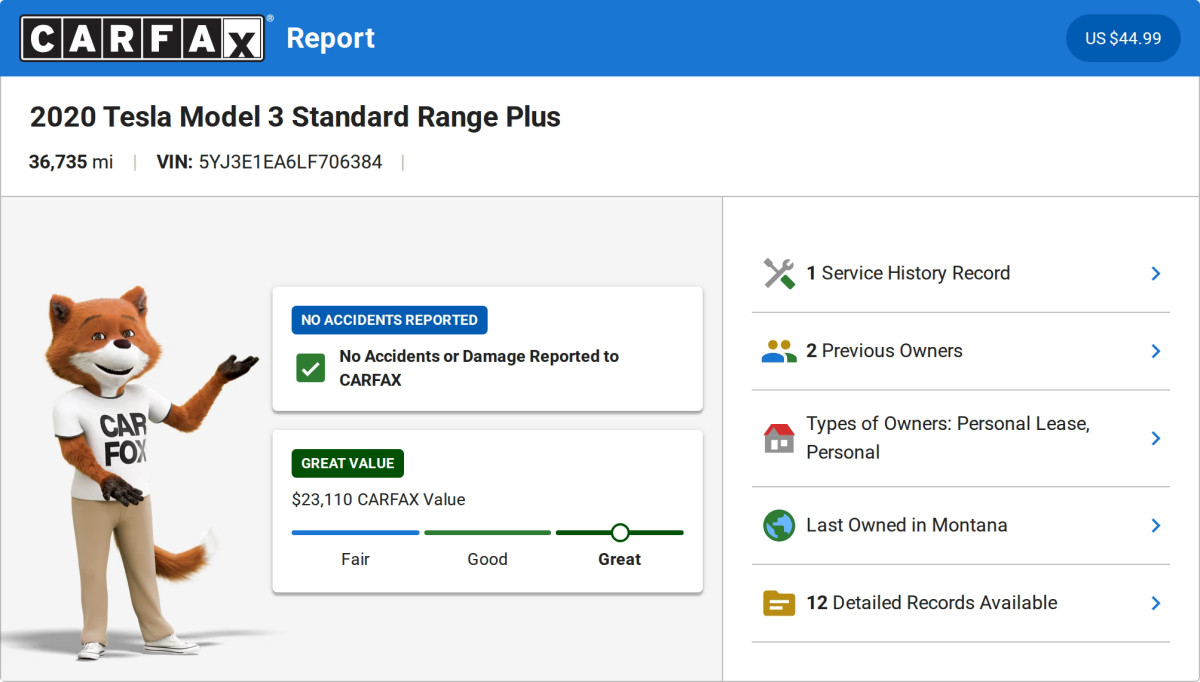
Task: Click the blue Fair value bar
Action: coord(355,533)
